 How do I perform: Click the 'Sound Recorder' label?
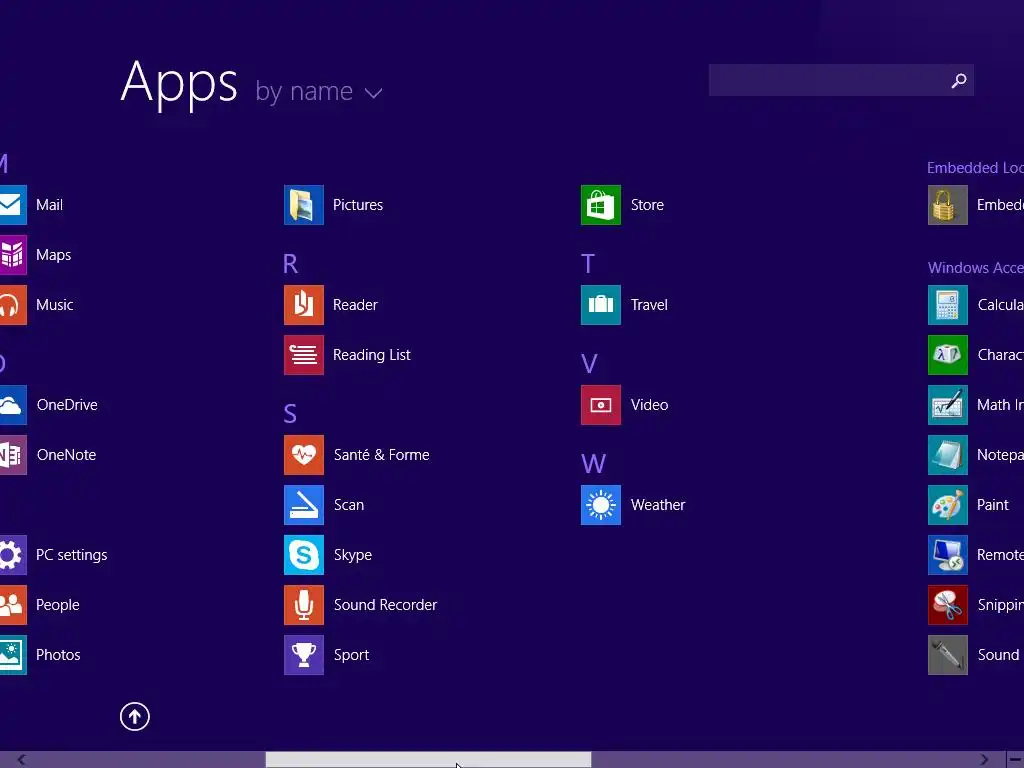(385, 605)
